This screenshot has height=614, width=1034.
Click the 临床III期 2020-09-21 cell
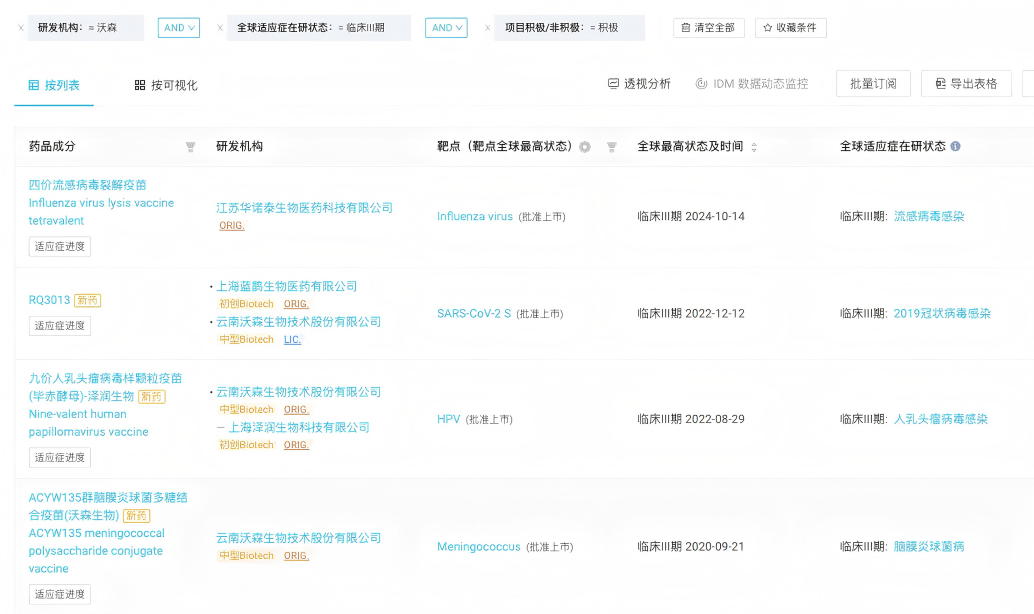[x=690, y=547]
